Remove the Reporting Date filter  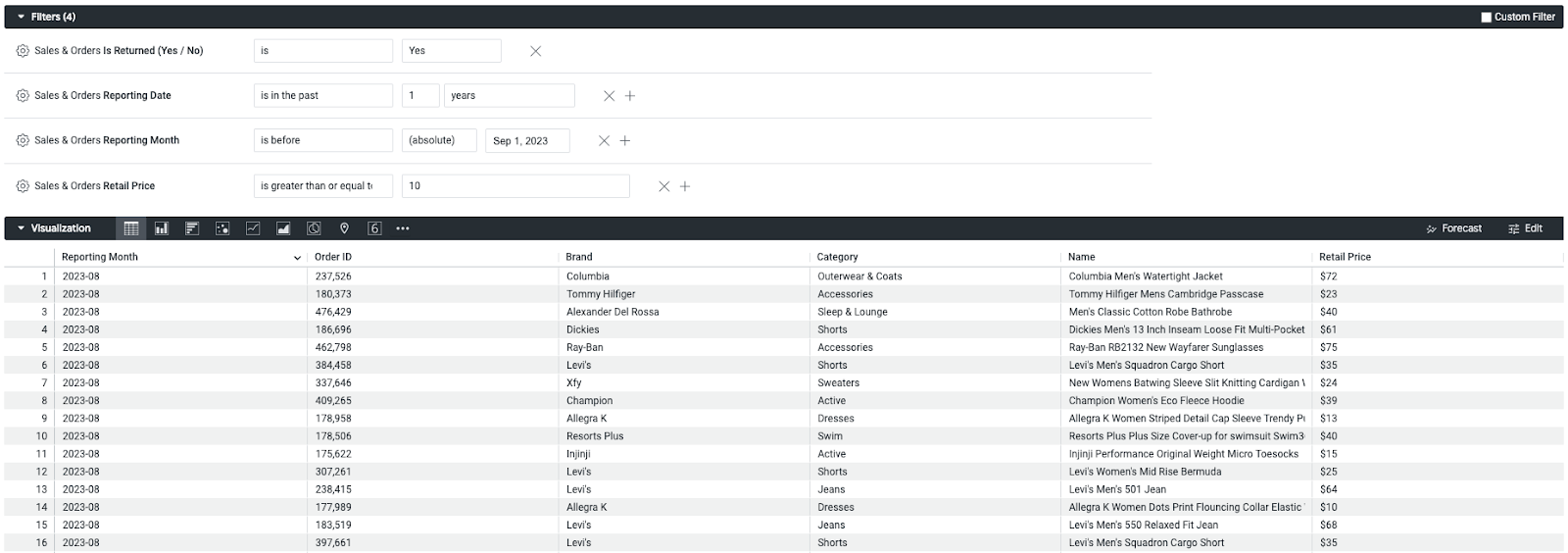pyautogui.click(x=609, y=96)
